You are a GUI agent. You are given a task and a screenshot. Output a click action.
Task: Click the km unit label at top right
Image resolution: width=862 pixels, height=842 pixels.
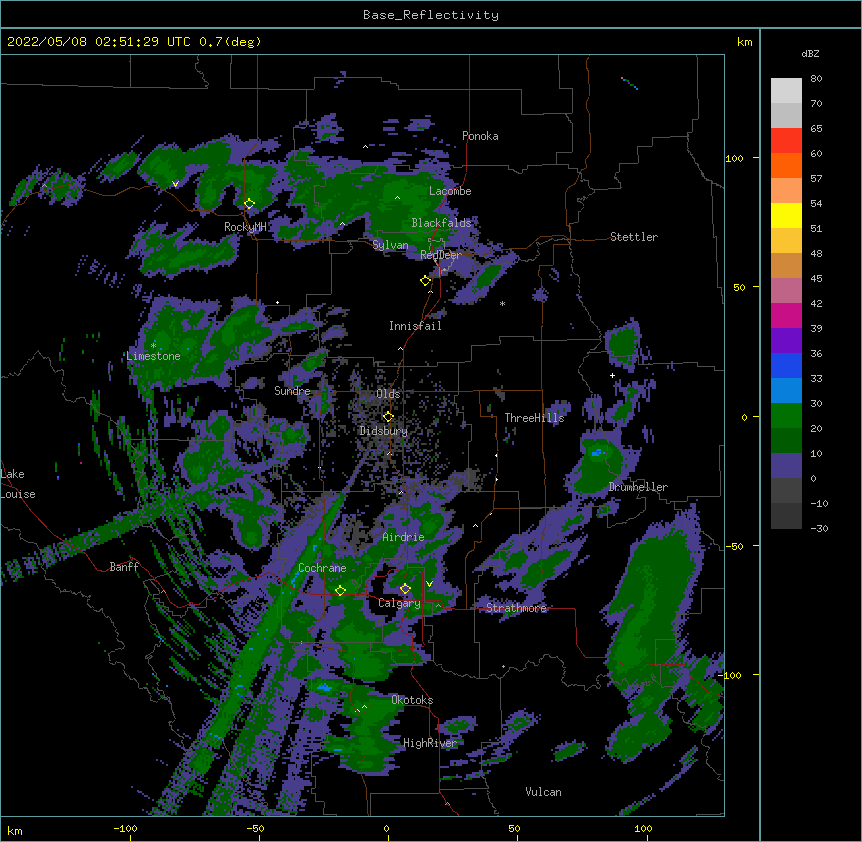744,42
